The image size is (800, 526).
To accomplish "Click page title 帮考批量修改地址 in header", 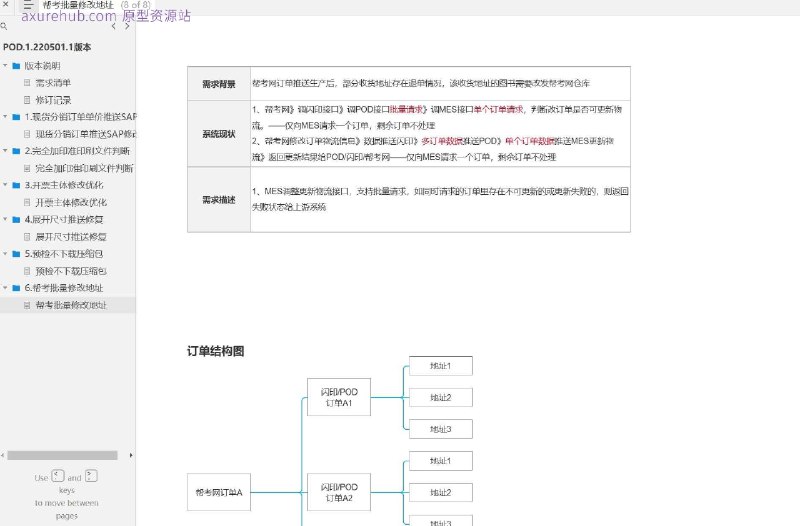I will [78, 5].
